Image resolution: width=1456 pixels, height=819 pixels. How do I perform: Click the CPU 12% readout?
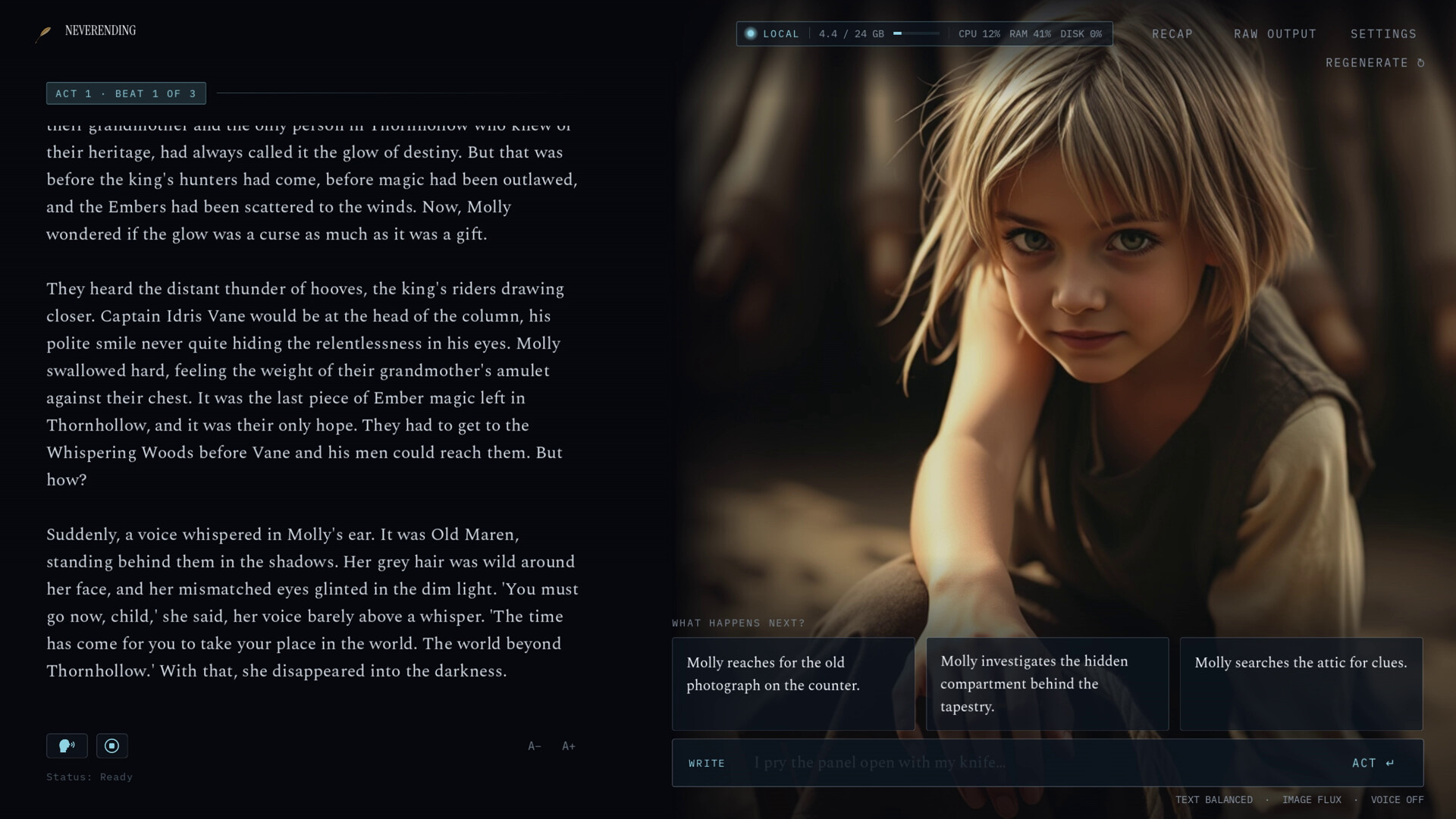979,34
